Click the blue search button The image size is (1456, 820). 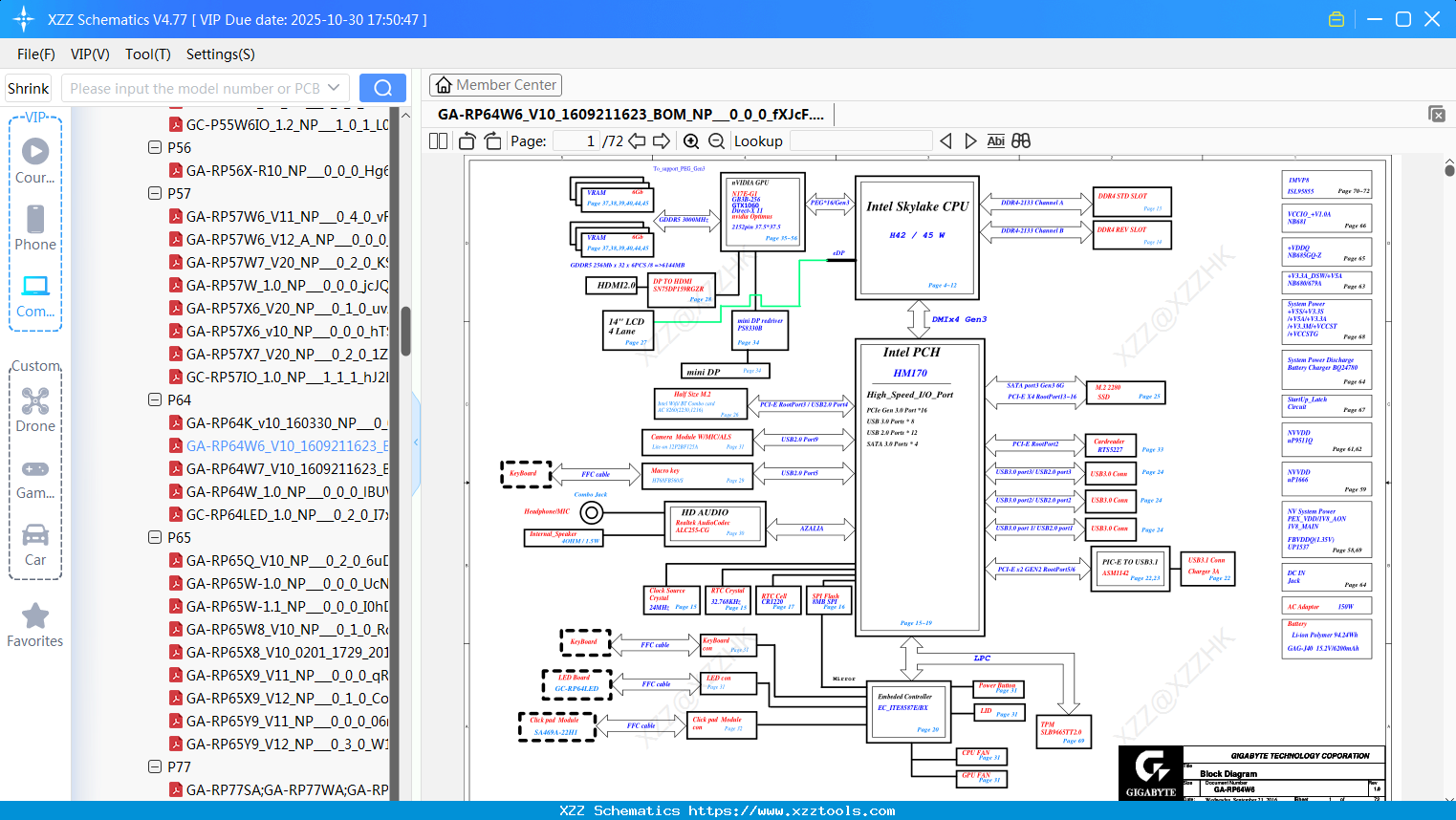click(x=382, y=88)
